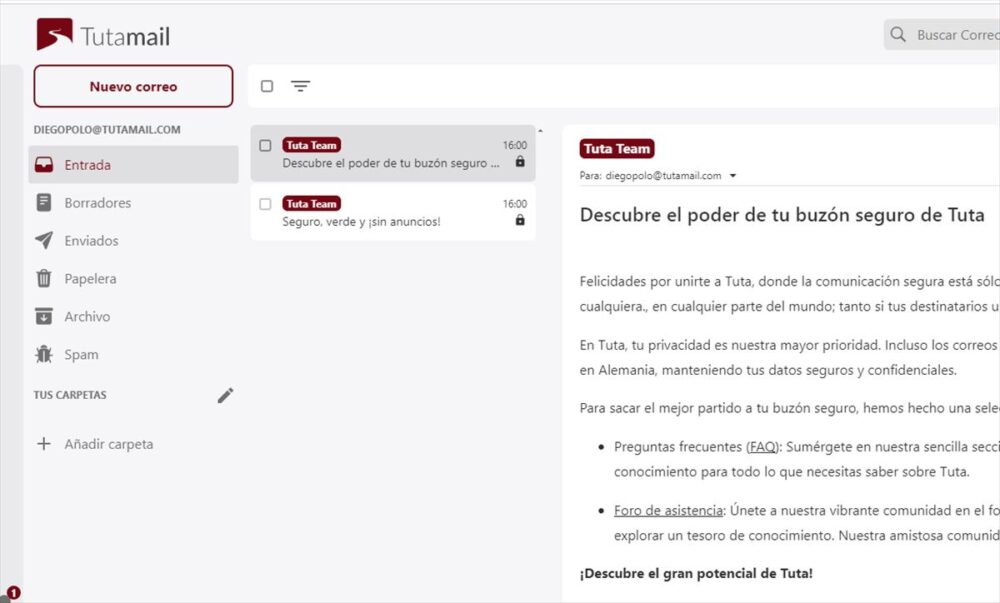Screen dimensions: 1000x603
Task: Open the Enviados folder
Action: (133, 240)
